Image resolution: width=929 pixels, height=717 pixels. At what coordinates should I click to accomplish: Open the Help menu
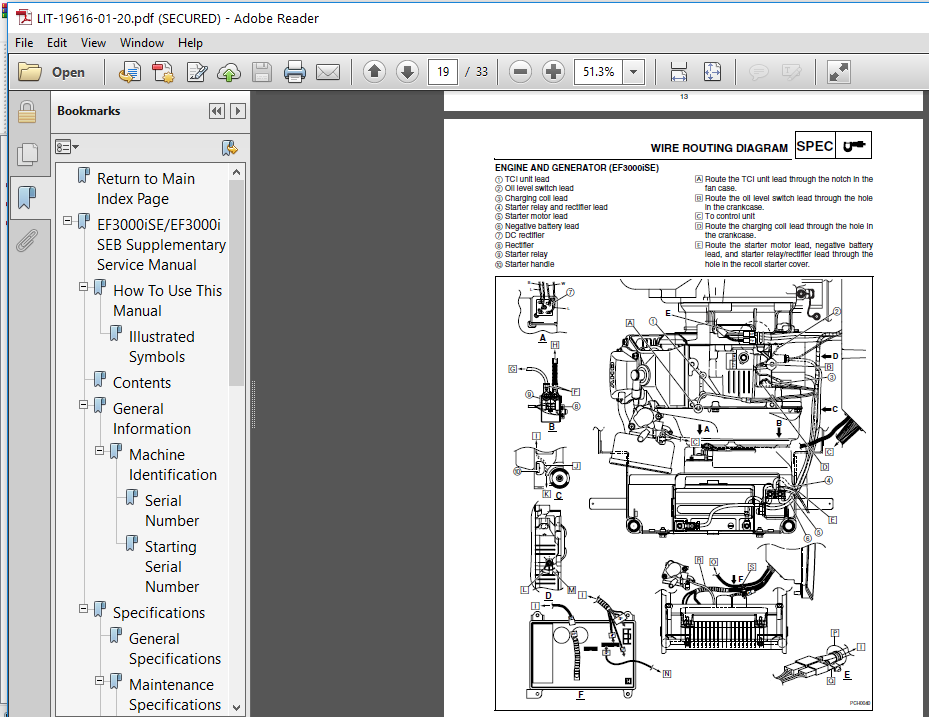coord(190,43)
